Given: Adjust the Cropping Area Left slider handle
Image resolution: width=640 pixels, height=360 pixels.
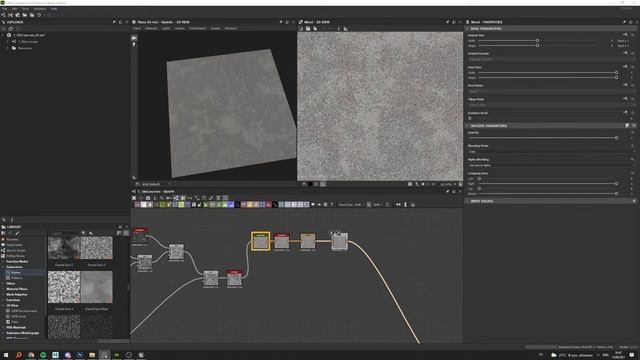Looking at the screenshot, I should pyautogui.click(x=479, y=179).
